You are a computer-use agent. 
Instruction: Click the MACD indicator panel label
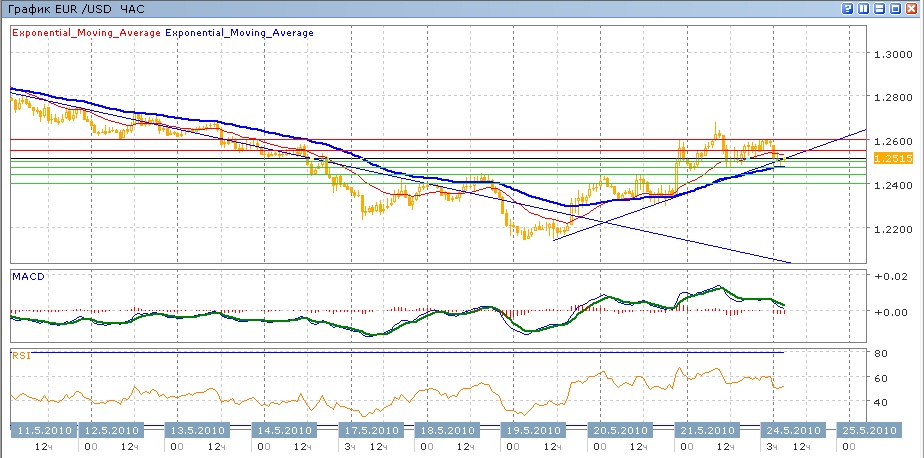(x=28, y=276)
